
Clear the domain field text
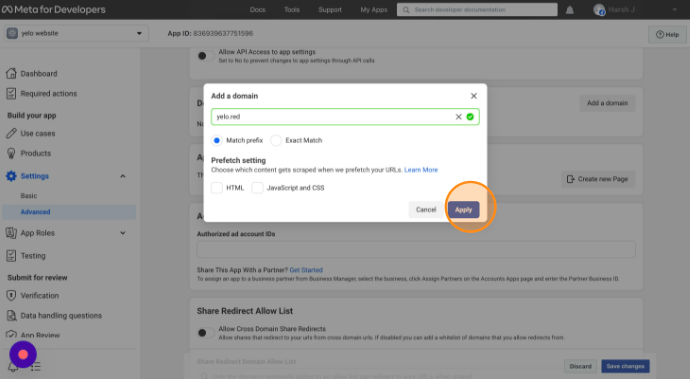pyautogui.click(x=458, y=117)
